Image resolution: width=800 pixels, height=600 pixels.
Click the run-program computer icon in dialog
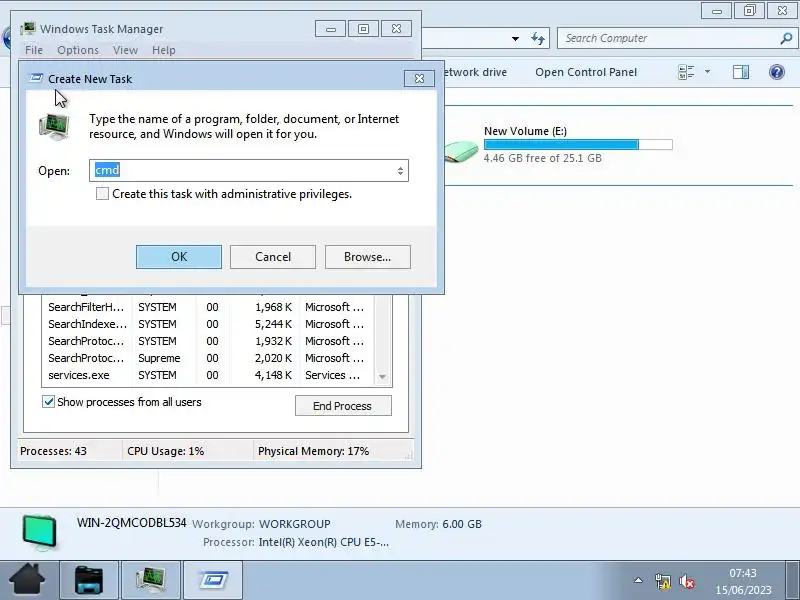click(x=55, y=127)
